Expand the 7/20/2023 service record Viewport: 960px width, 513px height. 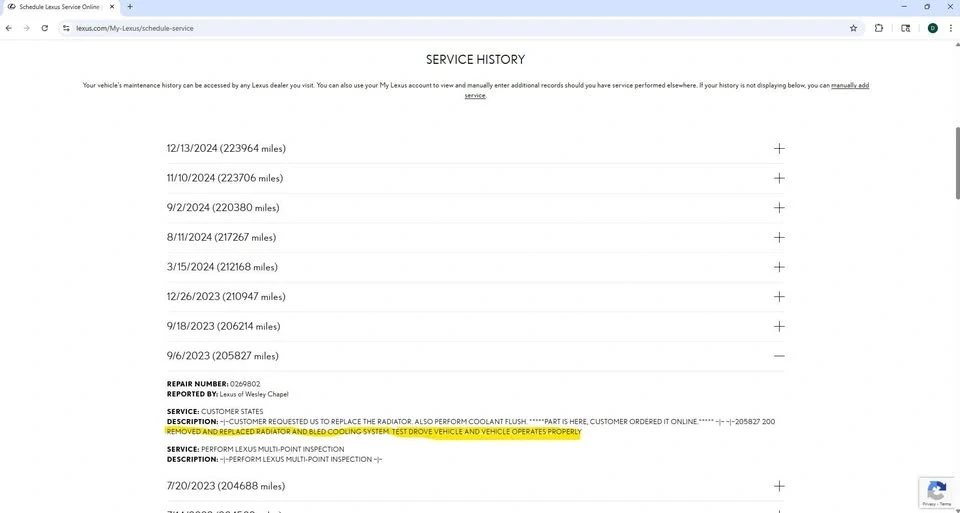click(779, 486)
